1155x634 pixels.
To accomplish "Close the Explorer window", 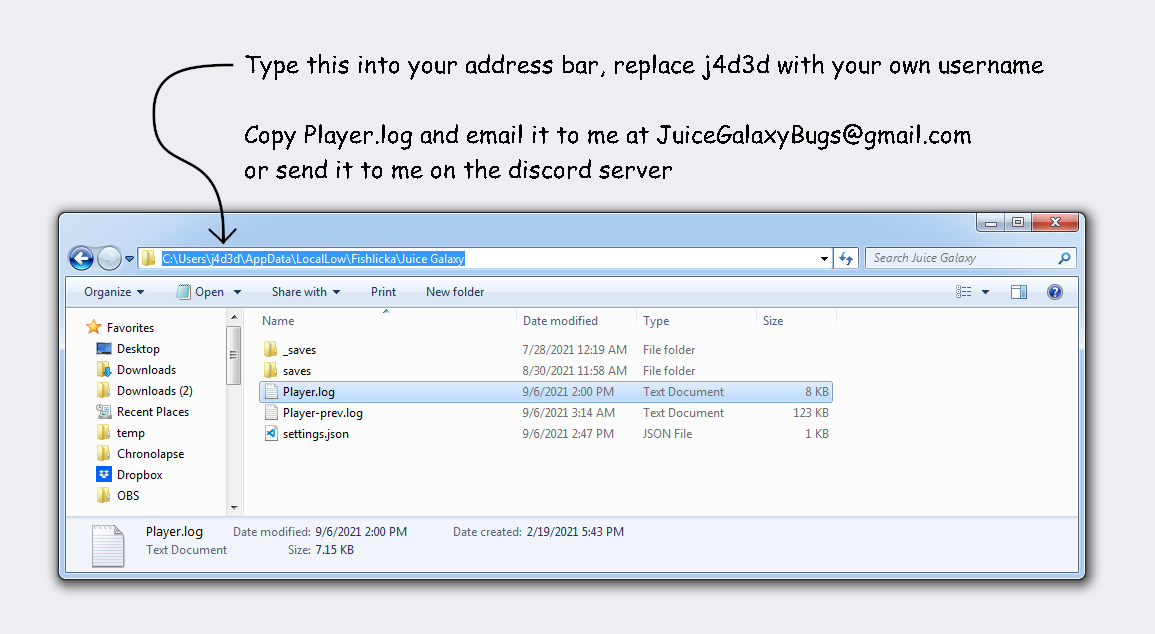I will click(1055, 222).
